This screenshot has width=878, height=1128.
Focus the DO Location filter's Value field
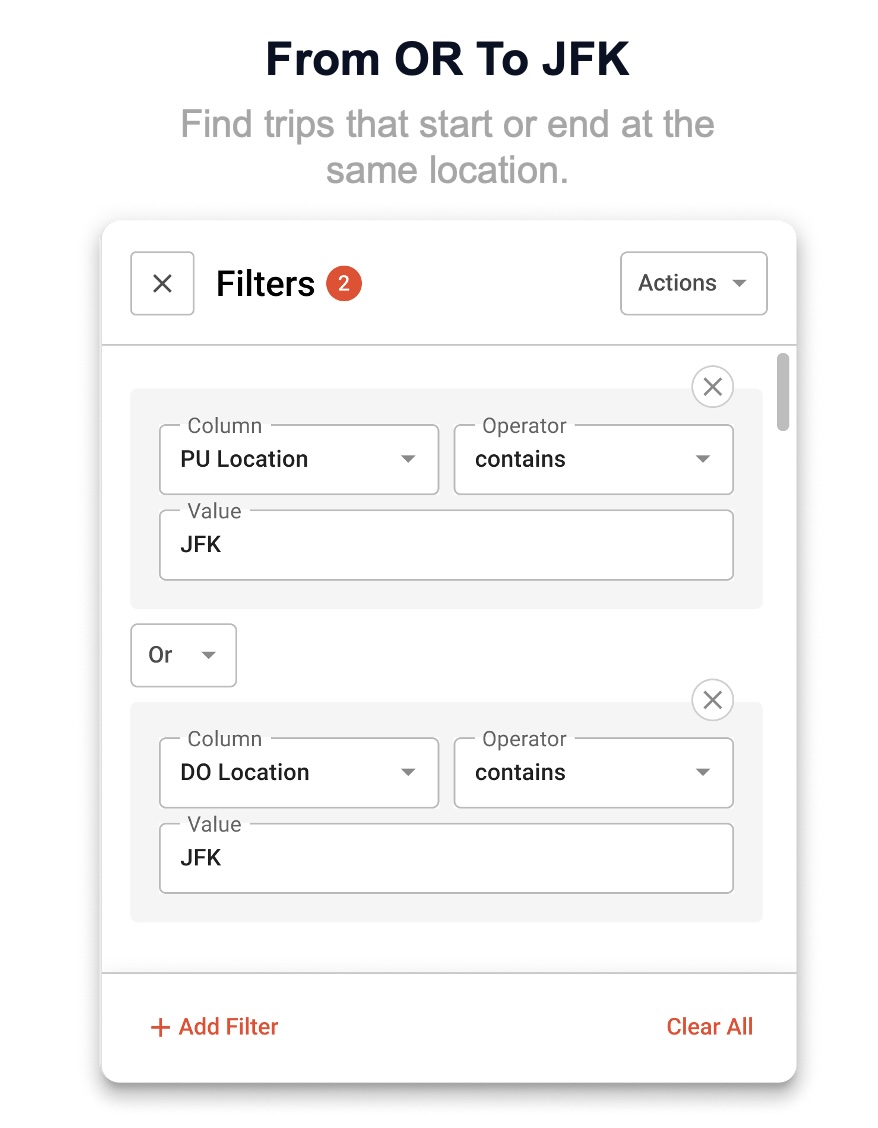click(x=446, y=858)
